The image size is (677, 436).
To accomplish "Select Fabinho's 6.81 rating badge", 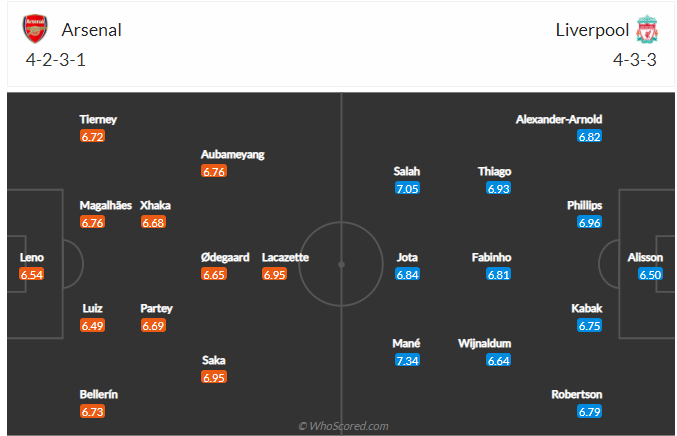I will 499,274.
